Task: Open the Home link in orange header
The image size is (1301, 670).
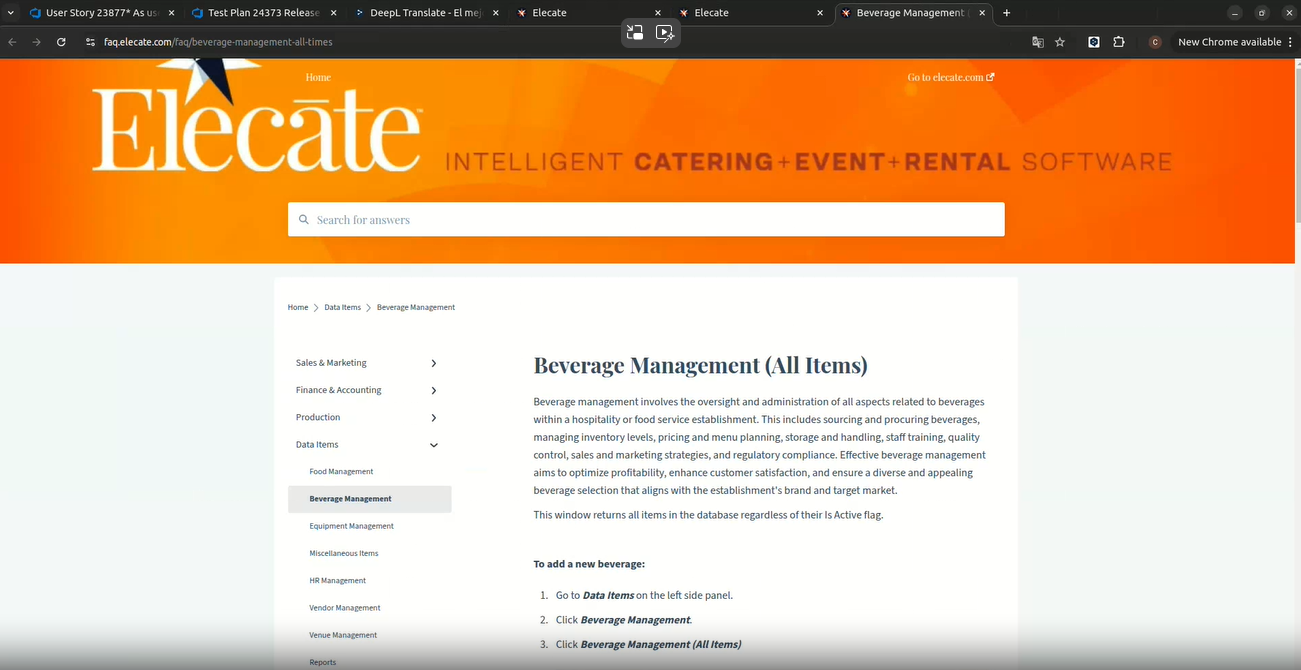Action: tap(318, 77)
